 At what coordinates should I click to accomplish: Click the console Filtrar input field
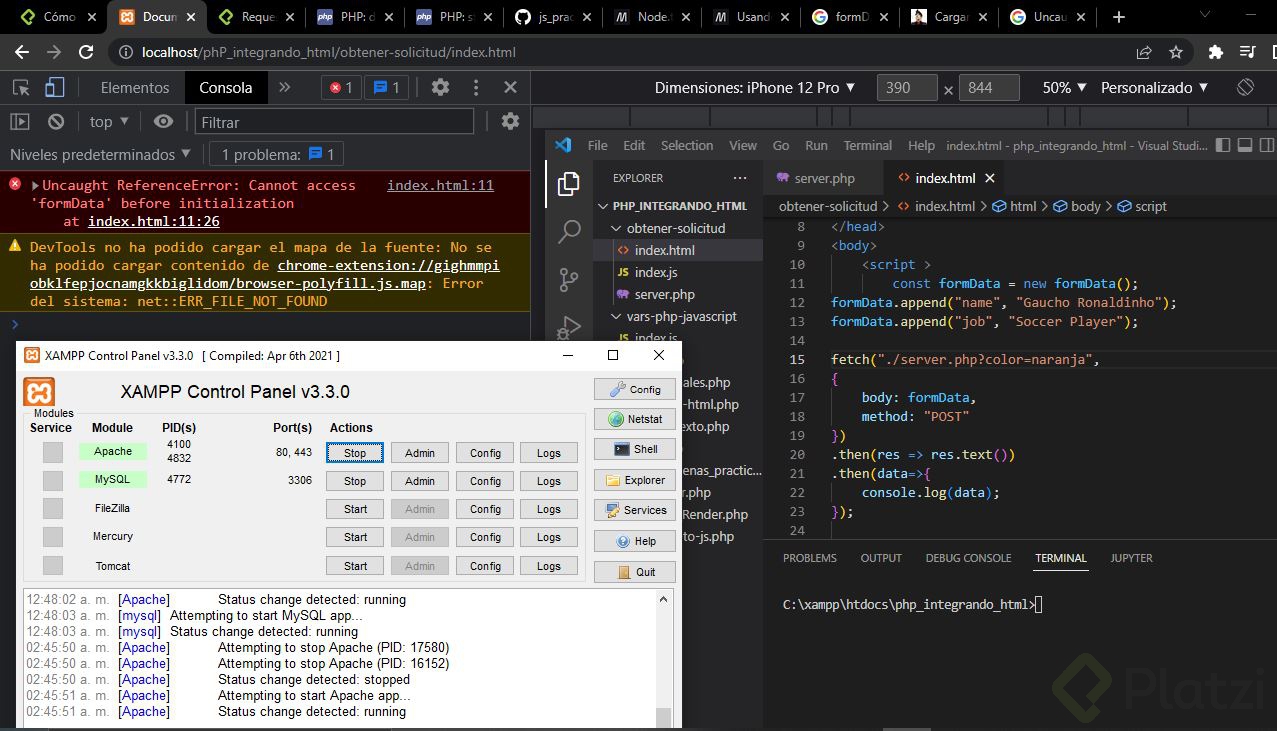click(334, 122)
